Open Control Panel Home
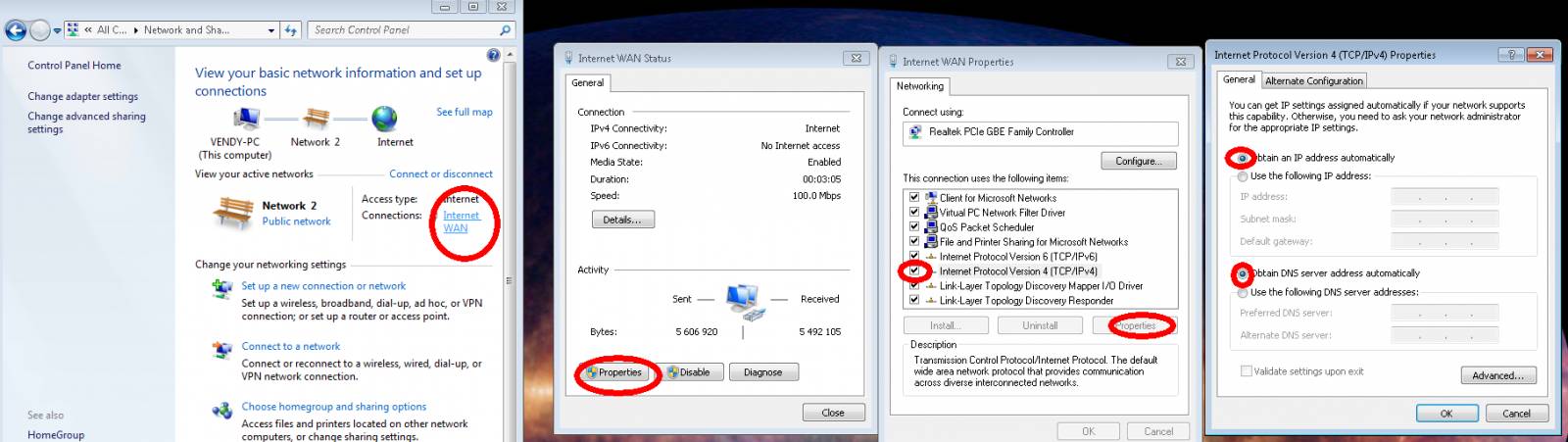Image resolution: width=1568 pixels, height=442 pixels. point(74,66)
